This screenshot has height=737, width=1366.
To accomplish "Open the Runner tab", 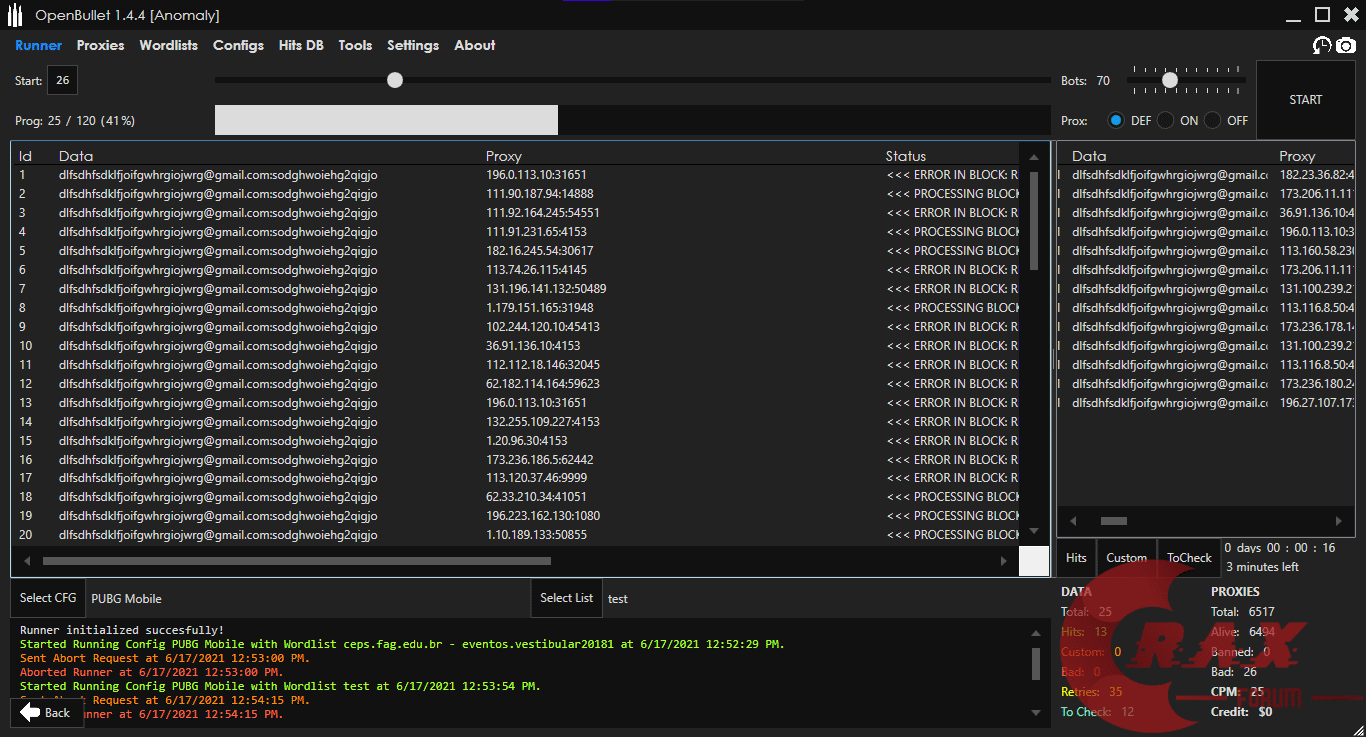I will click(x=38, y=45).
